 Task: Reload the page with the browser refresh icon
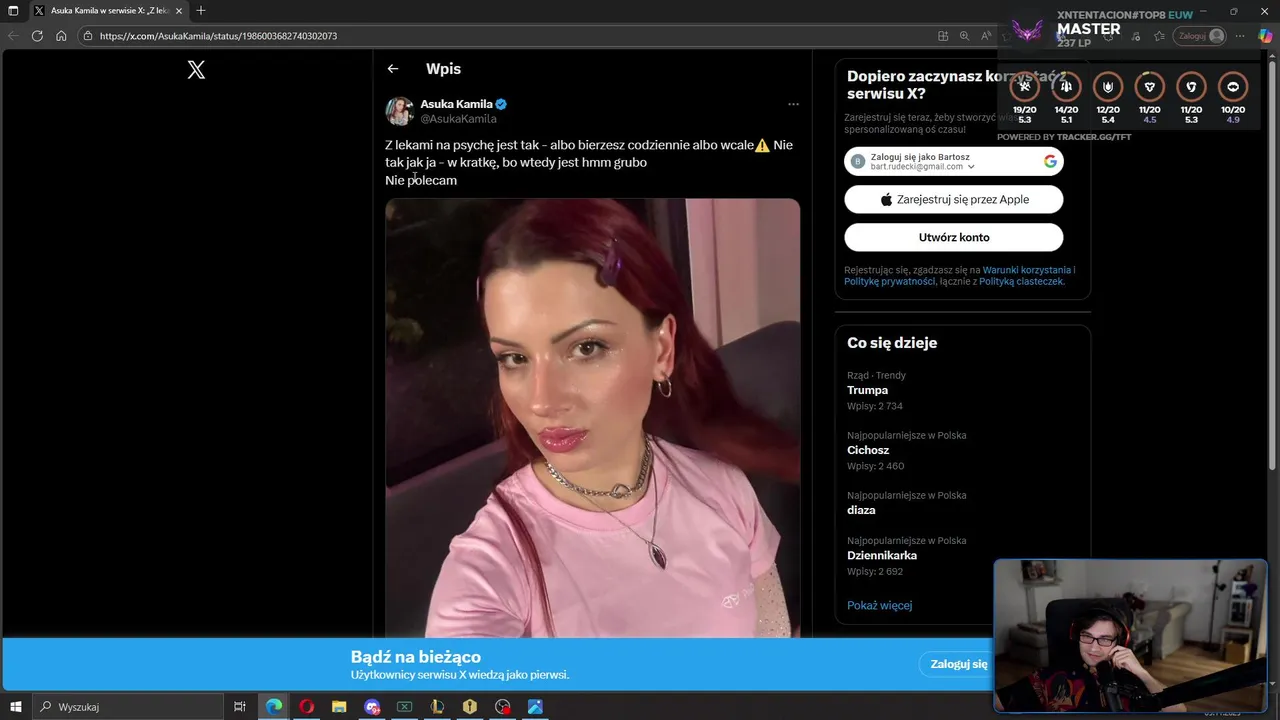point(37,35)
